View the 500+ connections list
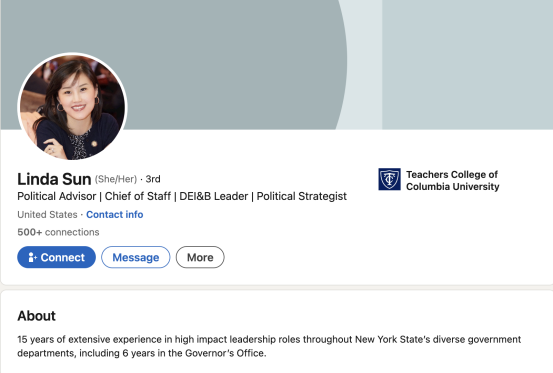This screenshot has height=373, width=553. click(58, 232)
